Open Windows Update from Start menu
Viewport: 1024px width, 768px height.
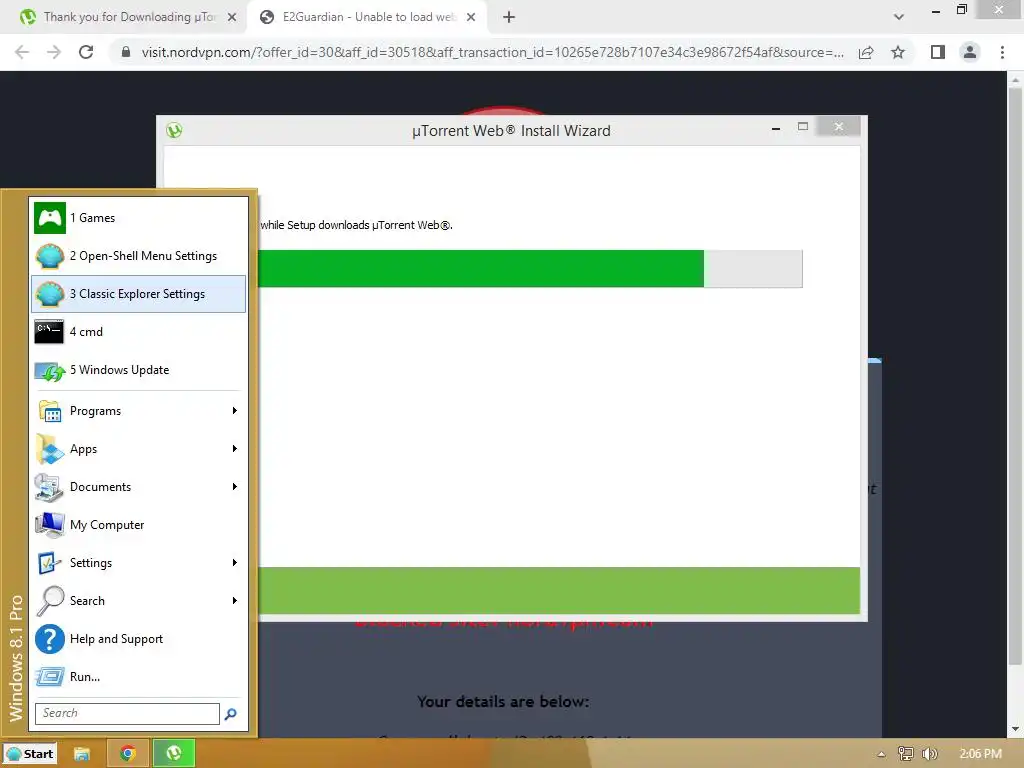click(138, 370)
